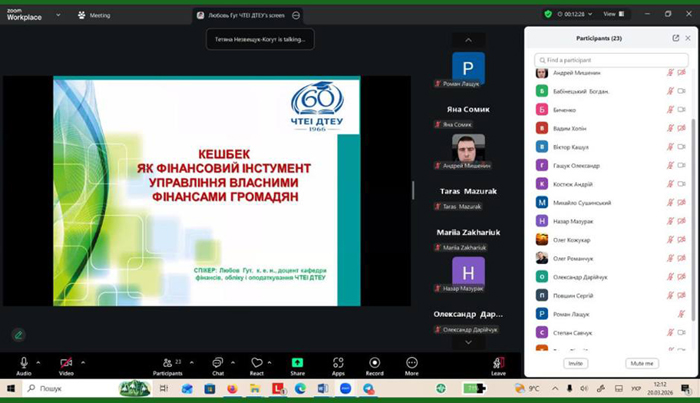The height and width of the screenshot is (403, 700).
Task: Click the React heart icon
Action: (257, 362)
